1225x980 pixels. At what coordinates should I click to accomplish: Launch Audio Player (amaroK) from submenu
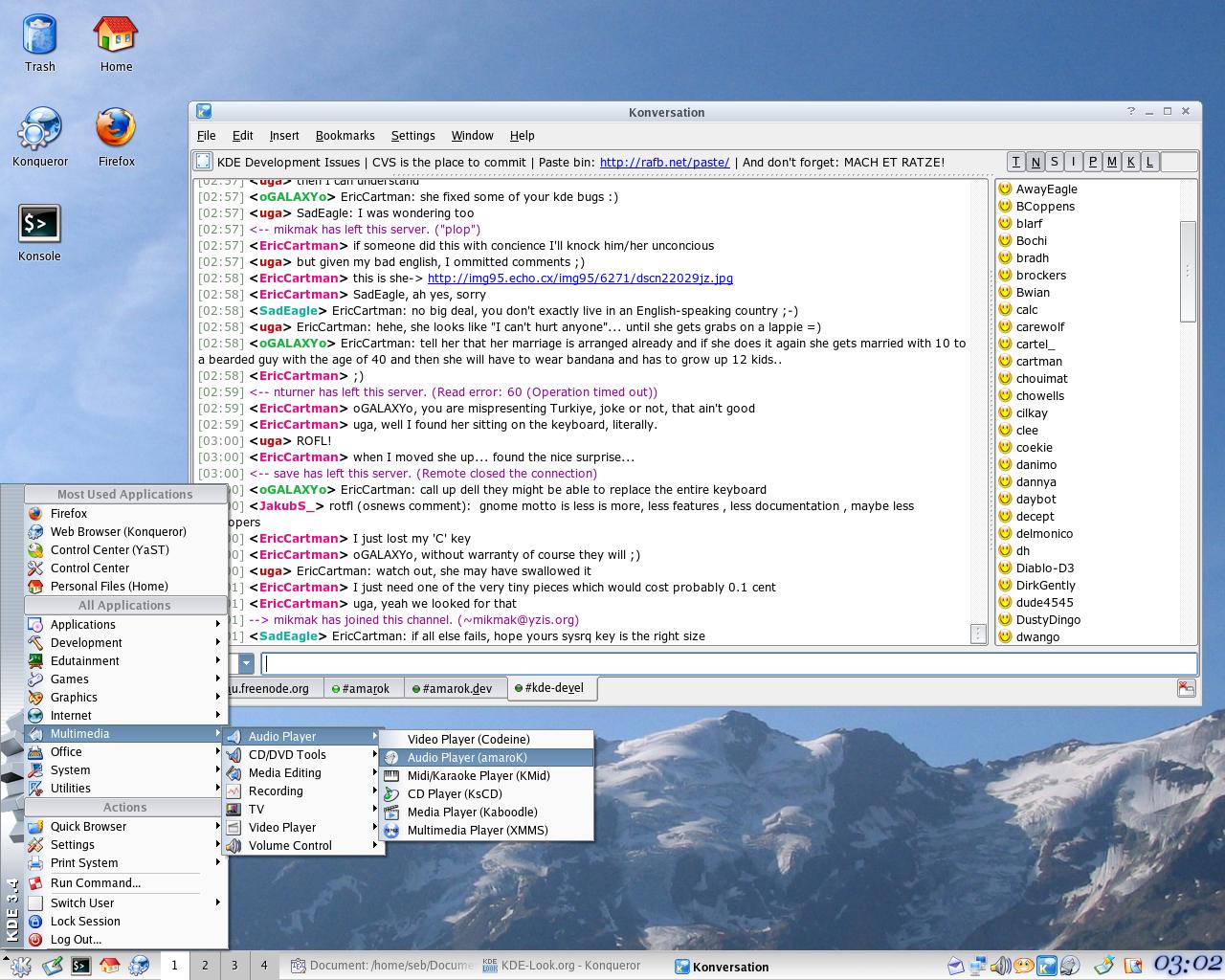[486, 757]
